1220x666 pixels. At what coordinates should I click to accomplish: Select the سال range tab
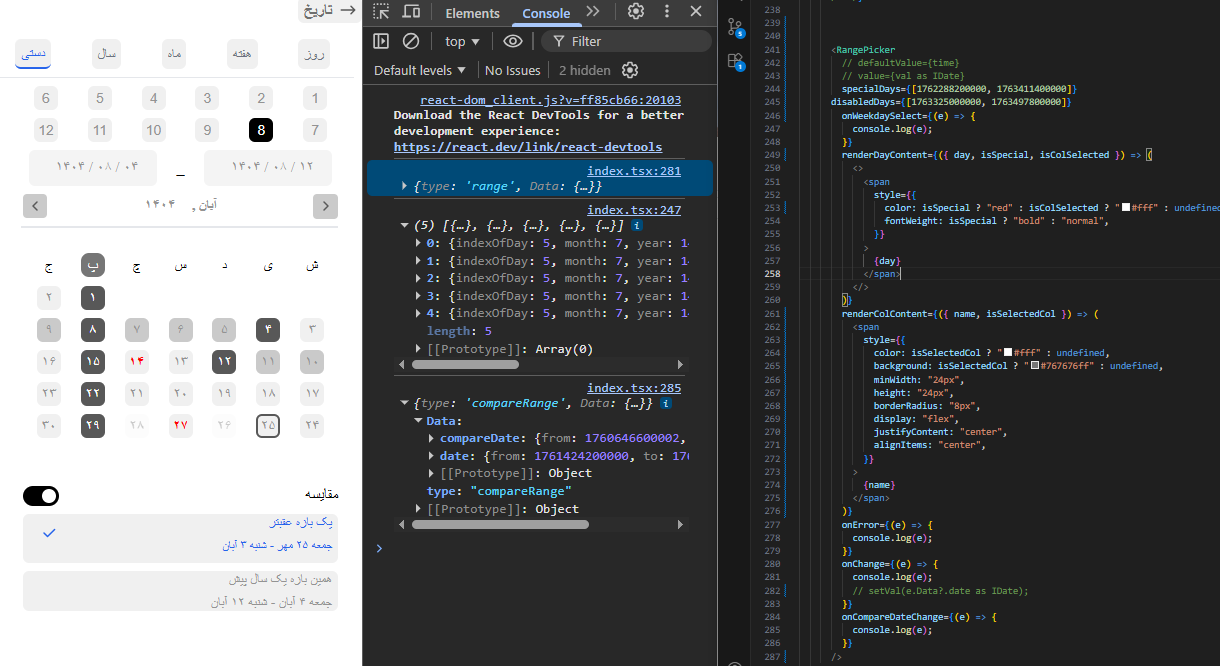click(106, 54)
